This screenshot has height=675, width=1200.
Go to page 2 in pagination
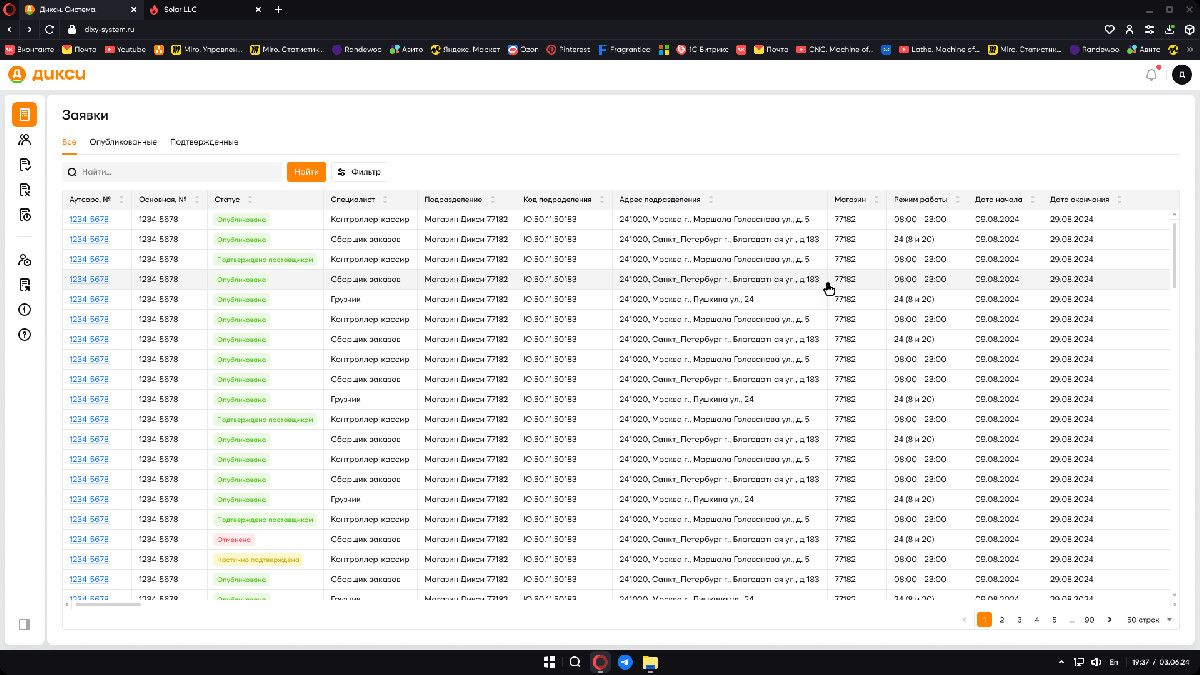(1002, 620)
